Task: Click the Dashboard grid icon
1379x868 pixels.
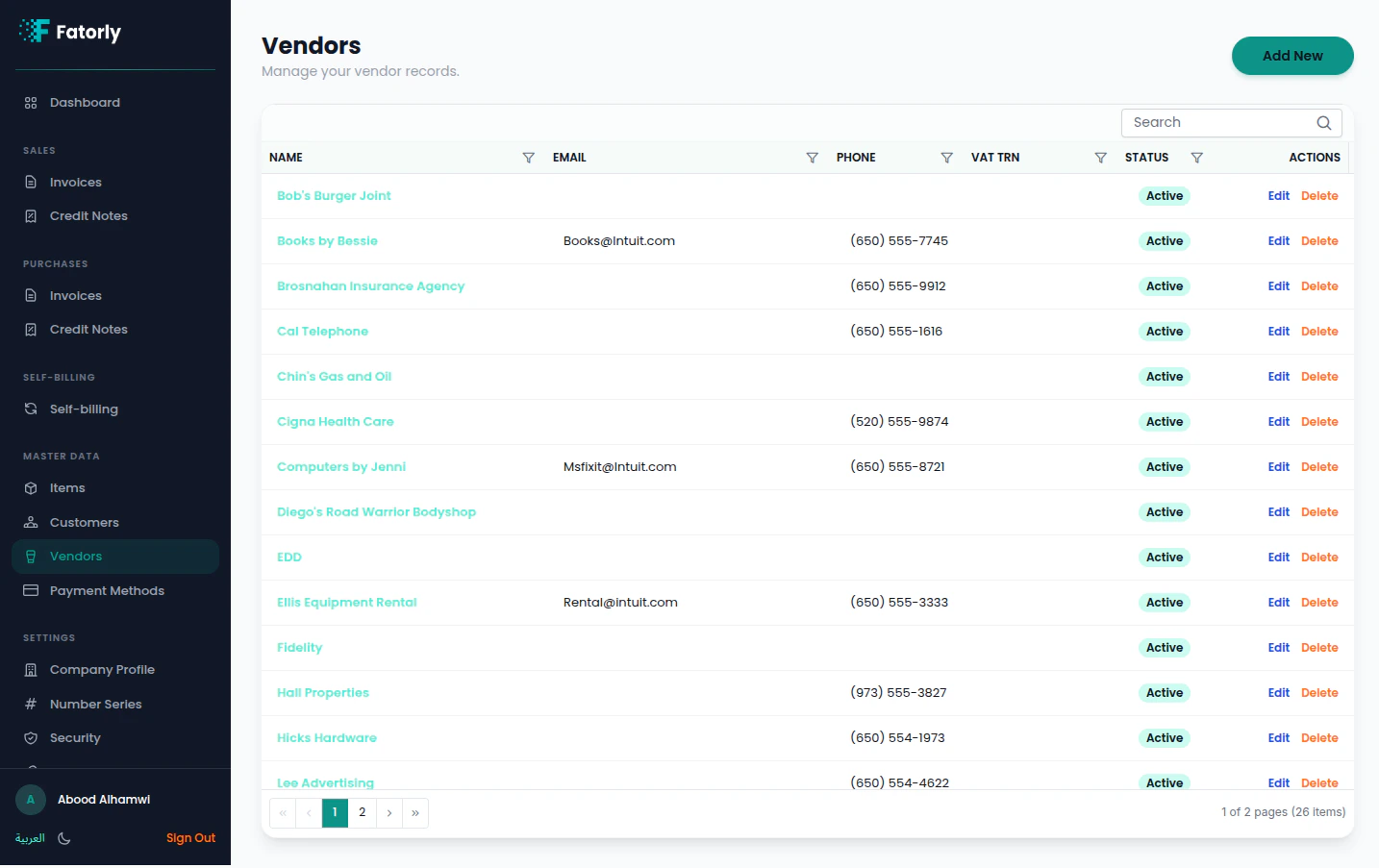Action: 31,103
